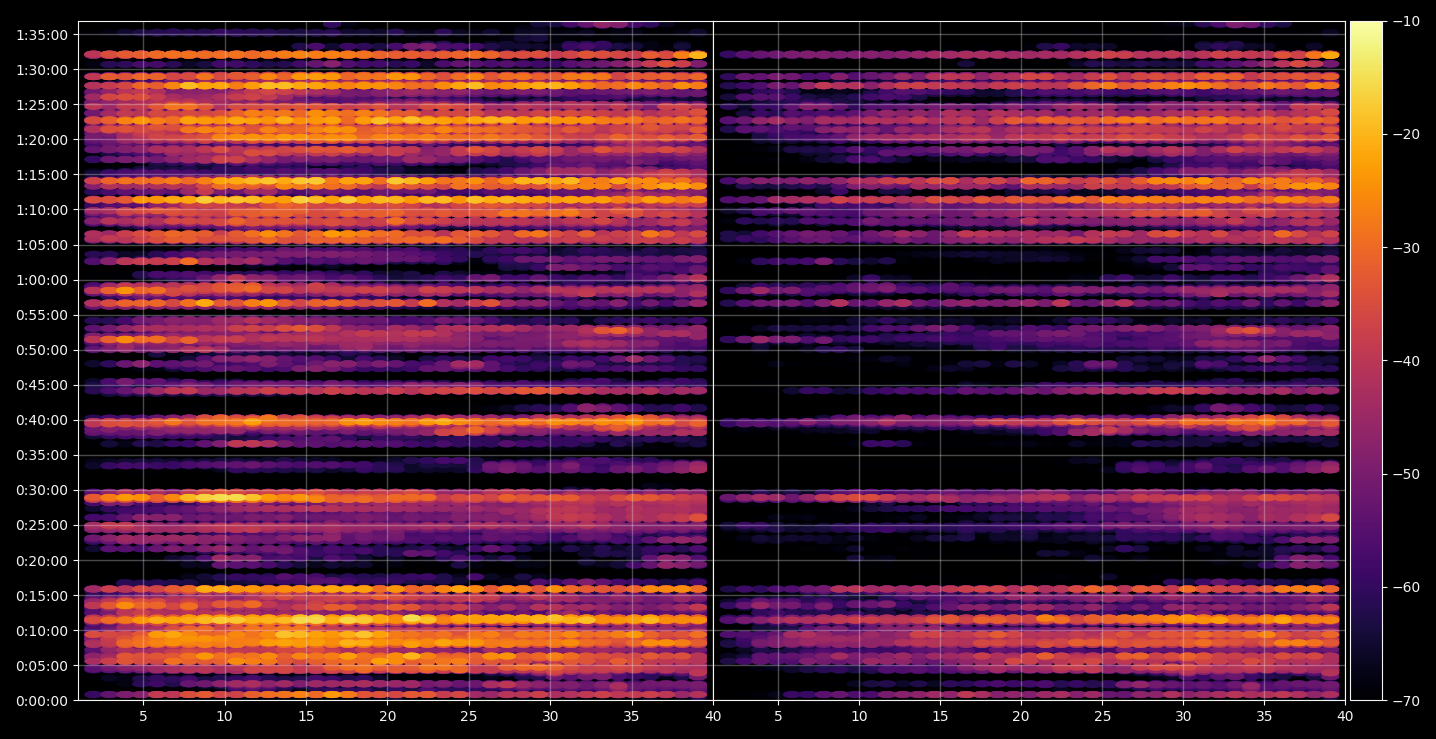Click the 1:30:00 y-axis label
The height and width of the screenshot is (739, 1436).
(42, 71)
